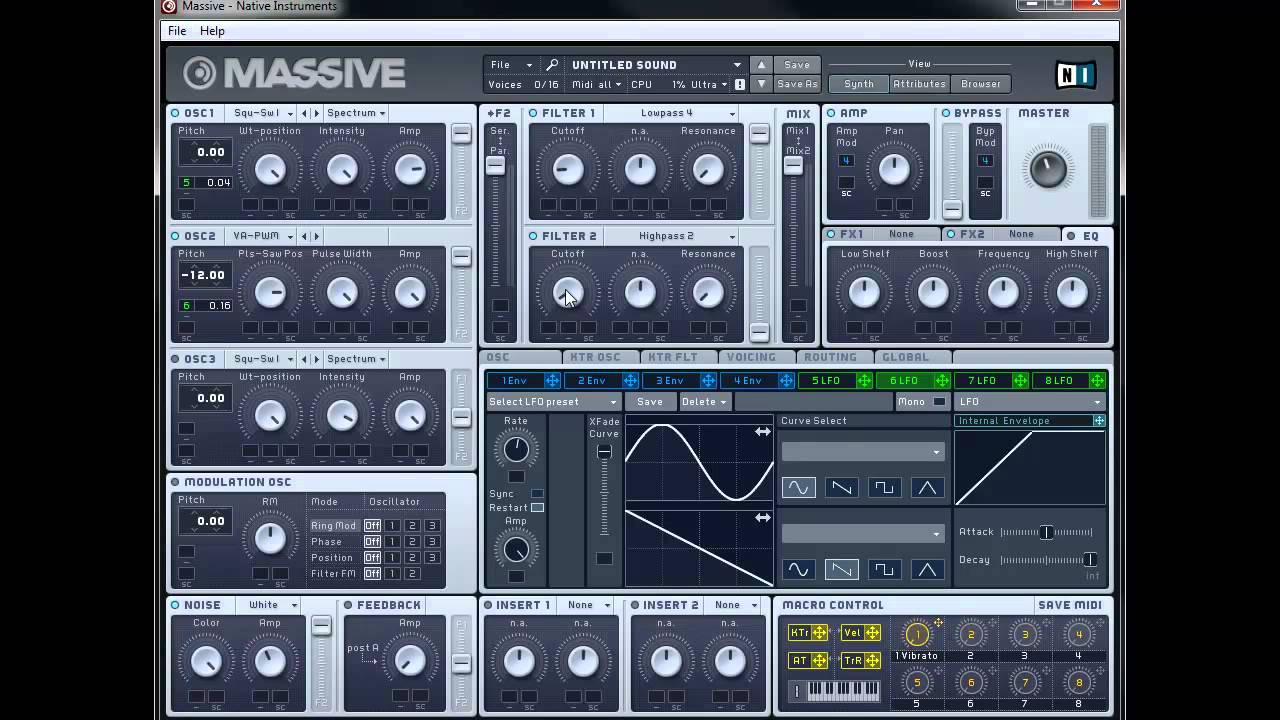1280x720 pixels.
Task: Toggle the Noise section LED
Action: (x=175, y=605)
